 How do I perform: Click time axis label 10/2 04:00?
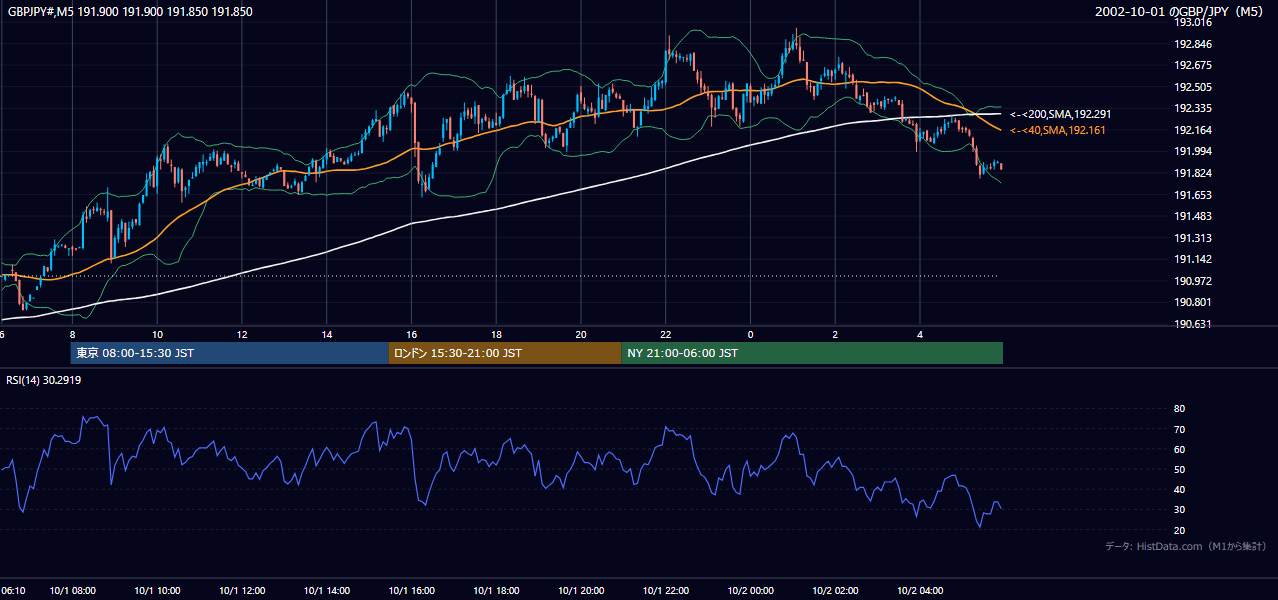click(x=920, y=591)
